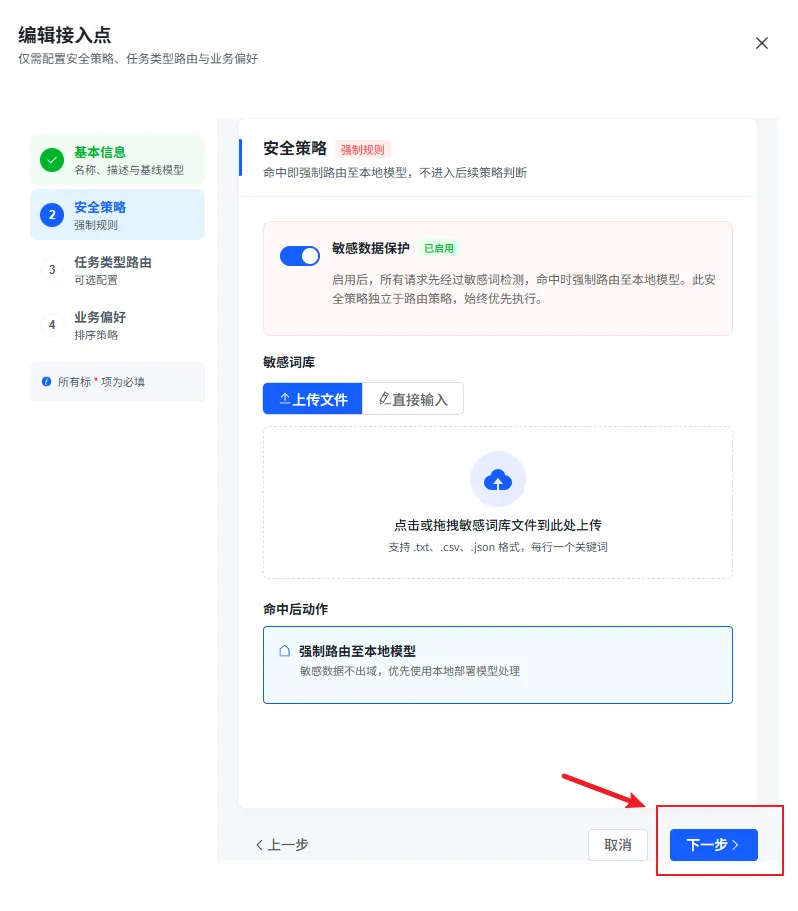Viewport: 798px width, 911px height.
Task: Click the house icon in 强制路由至本地模型
Action: click(285, 651)
